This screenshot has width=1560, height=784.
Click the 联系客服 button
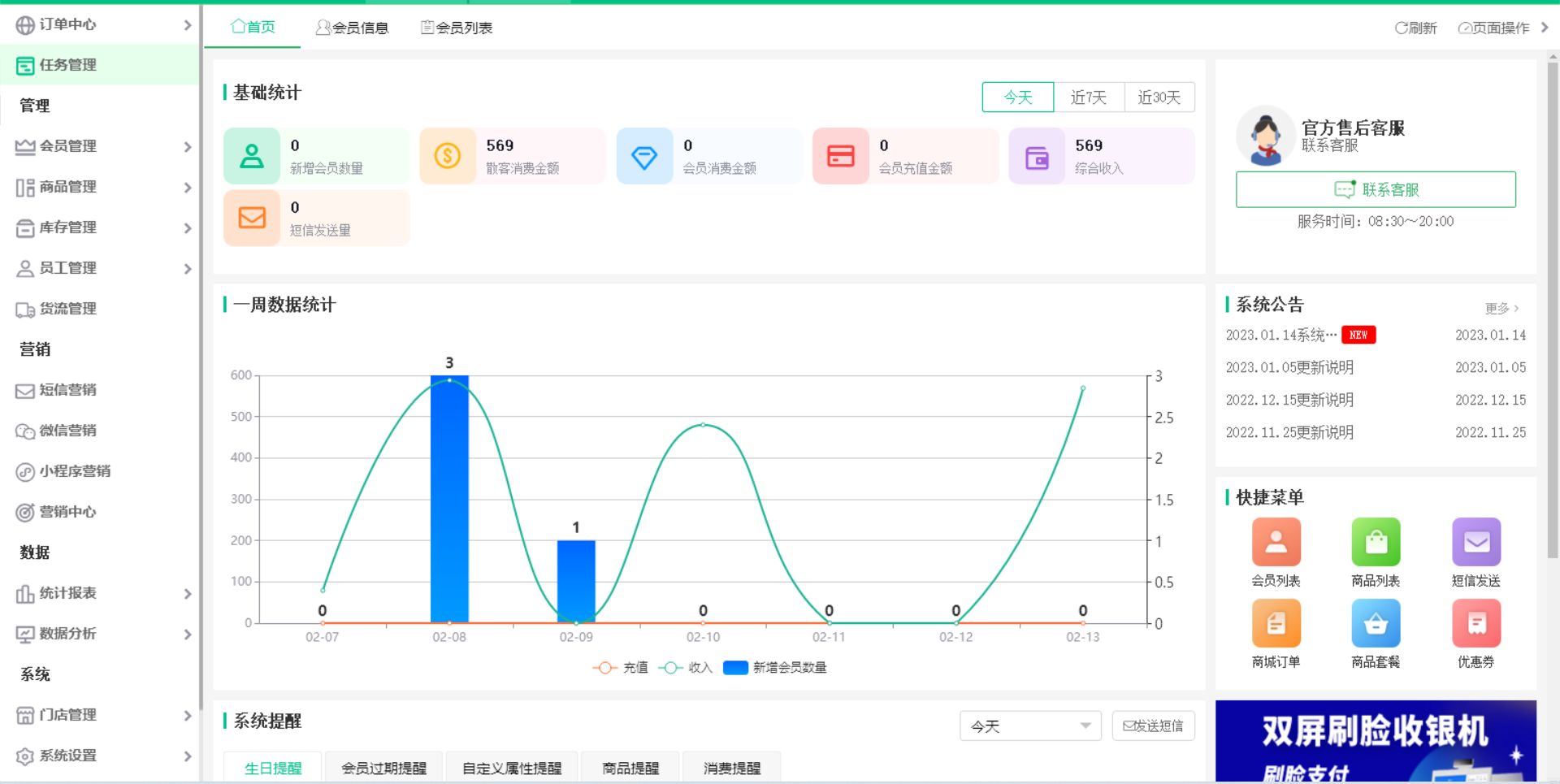click(1376, 189)
